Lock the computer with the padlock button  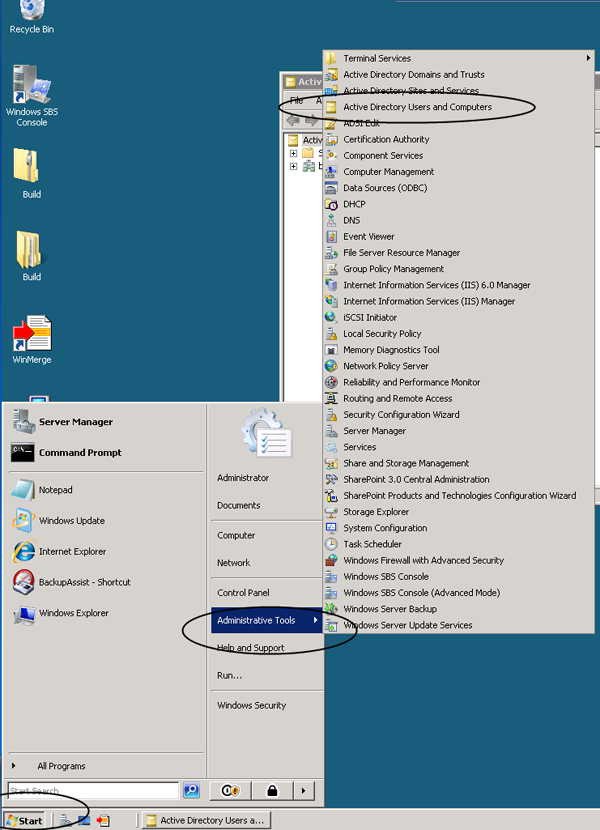click(x=272, y=791)
